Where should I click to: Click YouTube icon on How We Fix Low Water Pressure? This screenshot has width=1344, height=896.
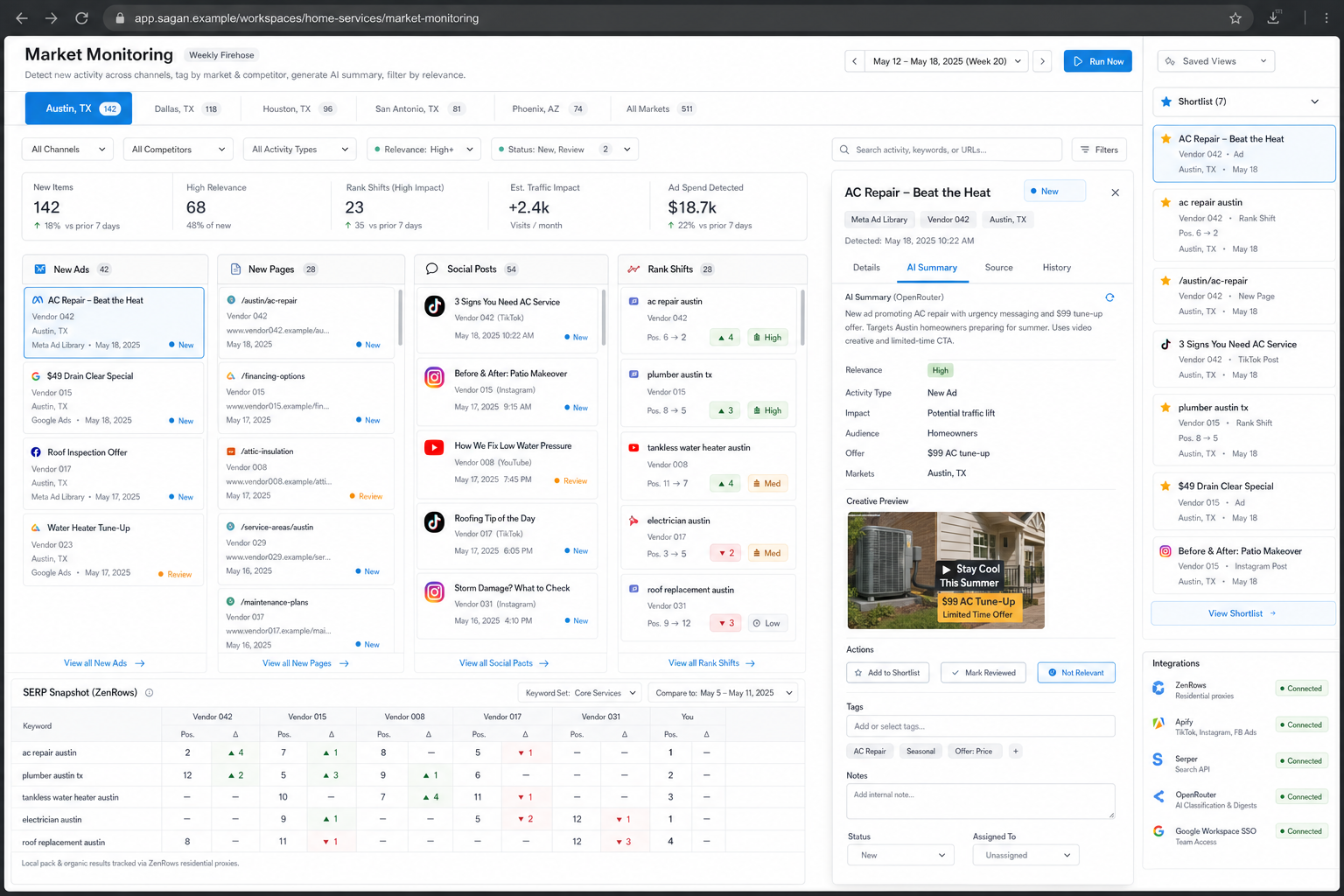[x=434, y=448]
